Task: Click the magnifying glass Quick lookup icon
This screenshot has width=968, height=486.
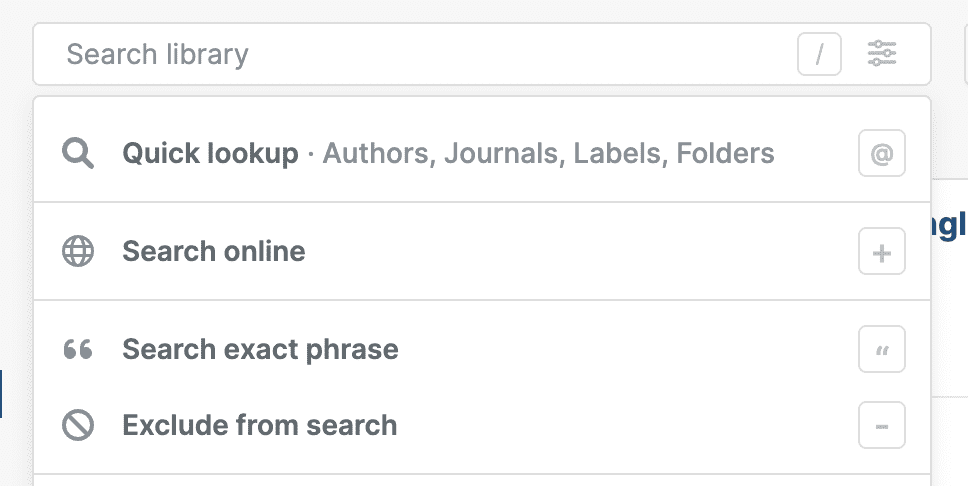Action: [78, 154]
